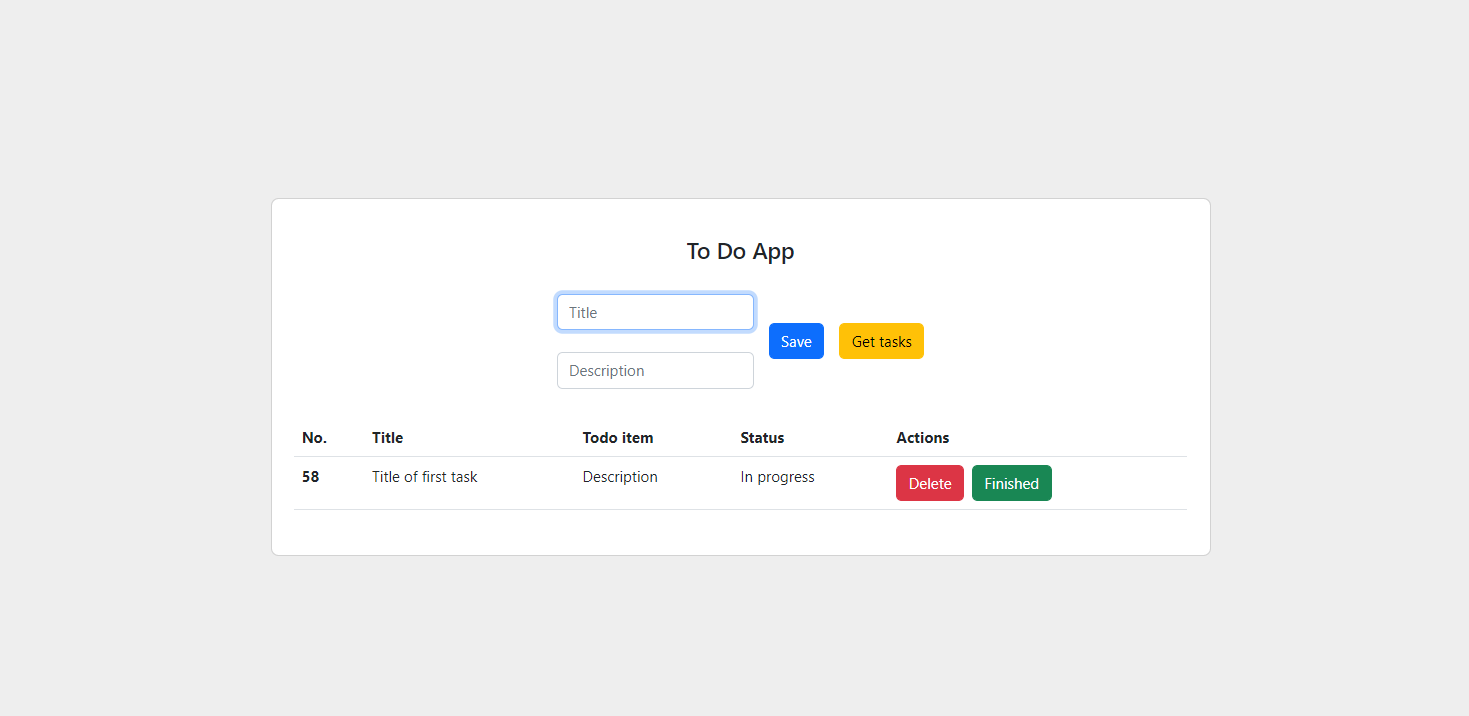Click the 'Todo item' column header

[x=617, y=438]
